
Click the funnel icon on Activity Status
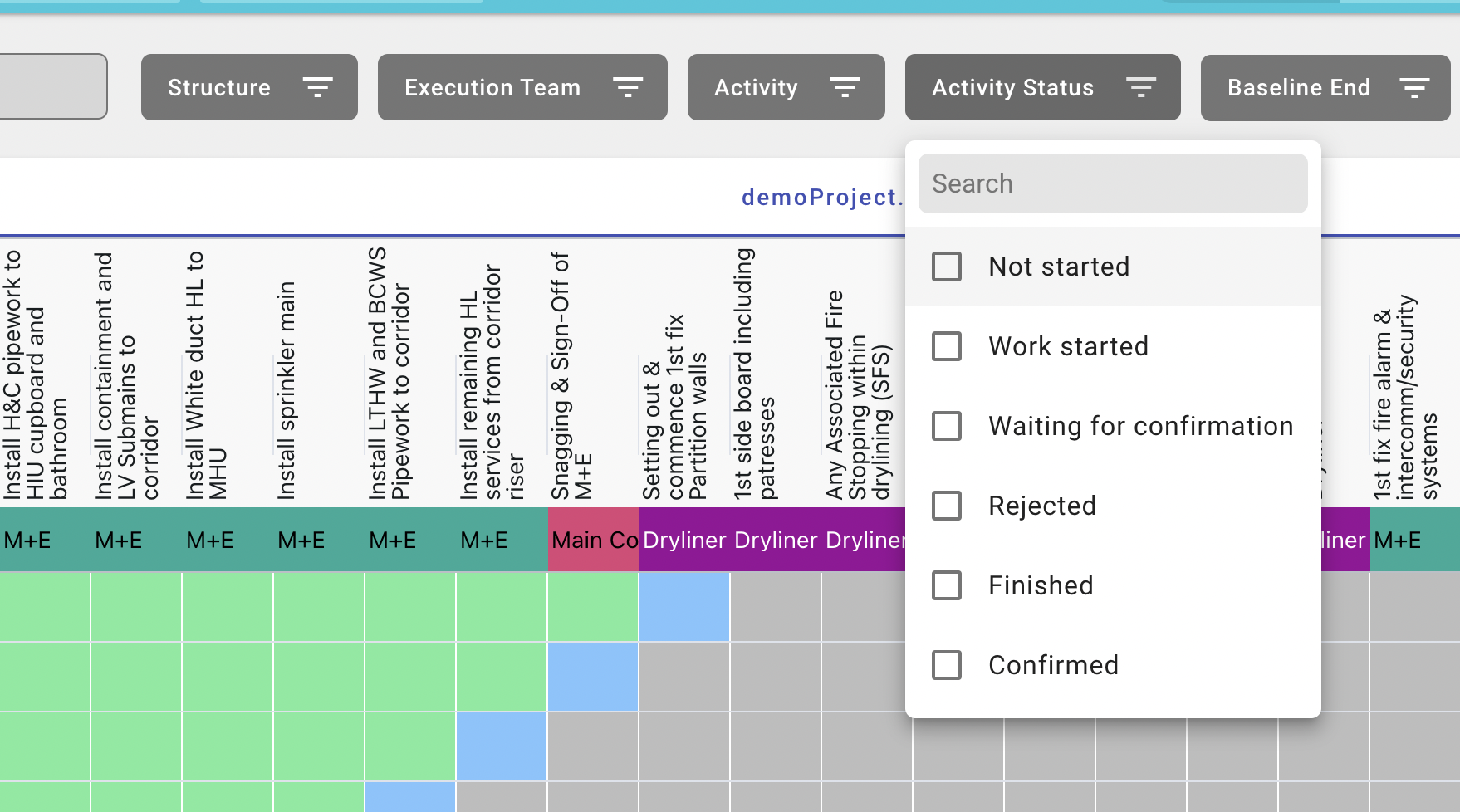click(1142, 87)
